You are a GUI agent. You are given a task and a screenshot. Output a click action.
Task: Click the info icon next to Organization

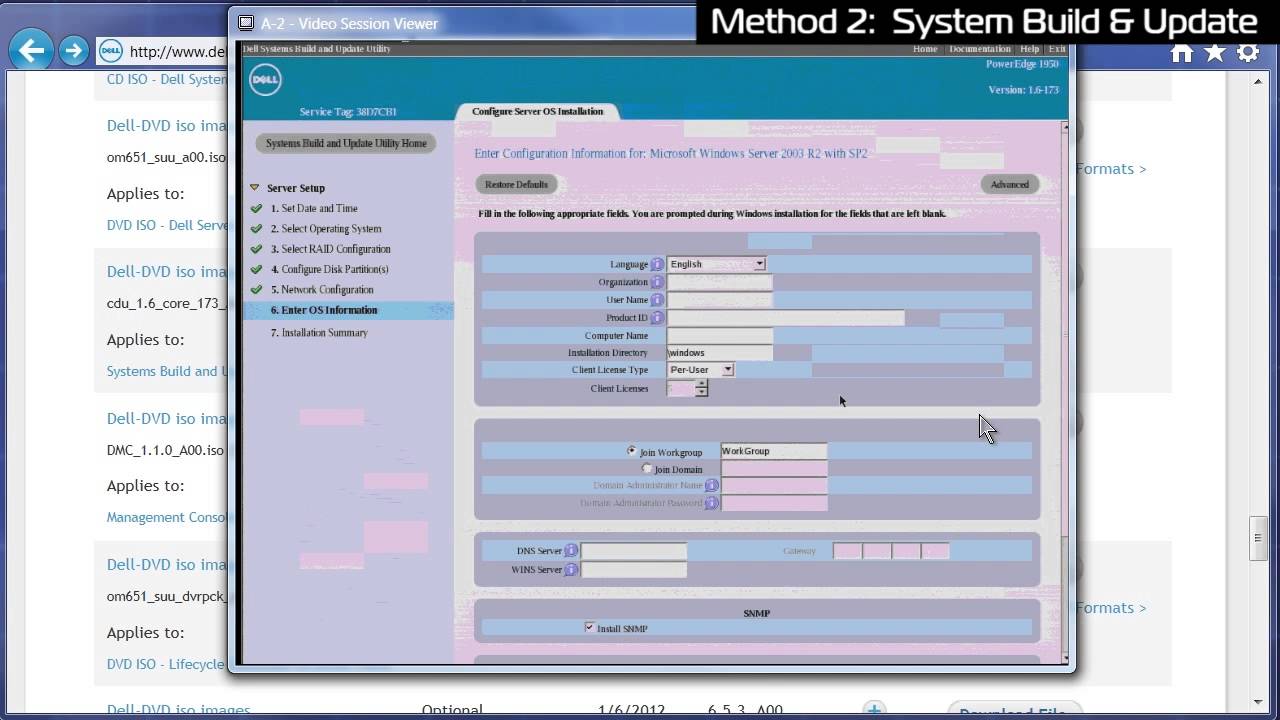(x=657, y=282)
